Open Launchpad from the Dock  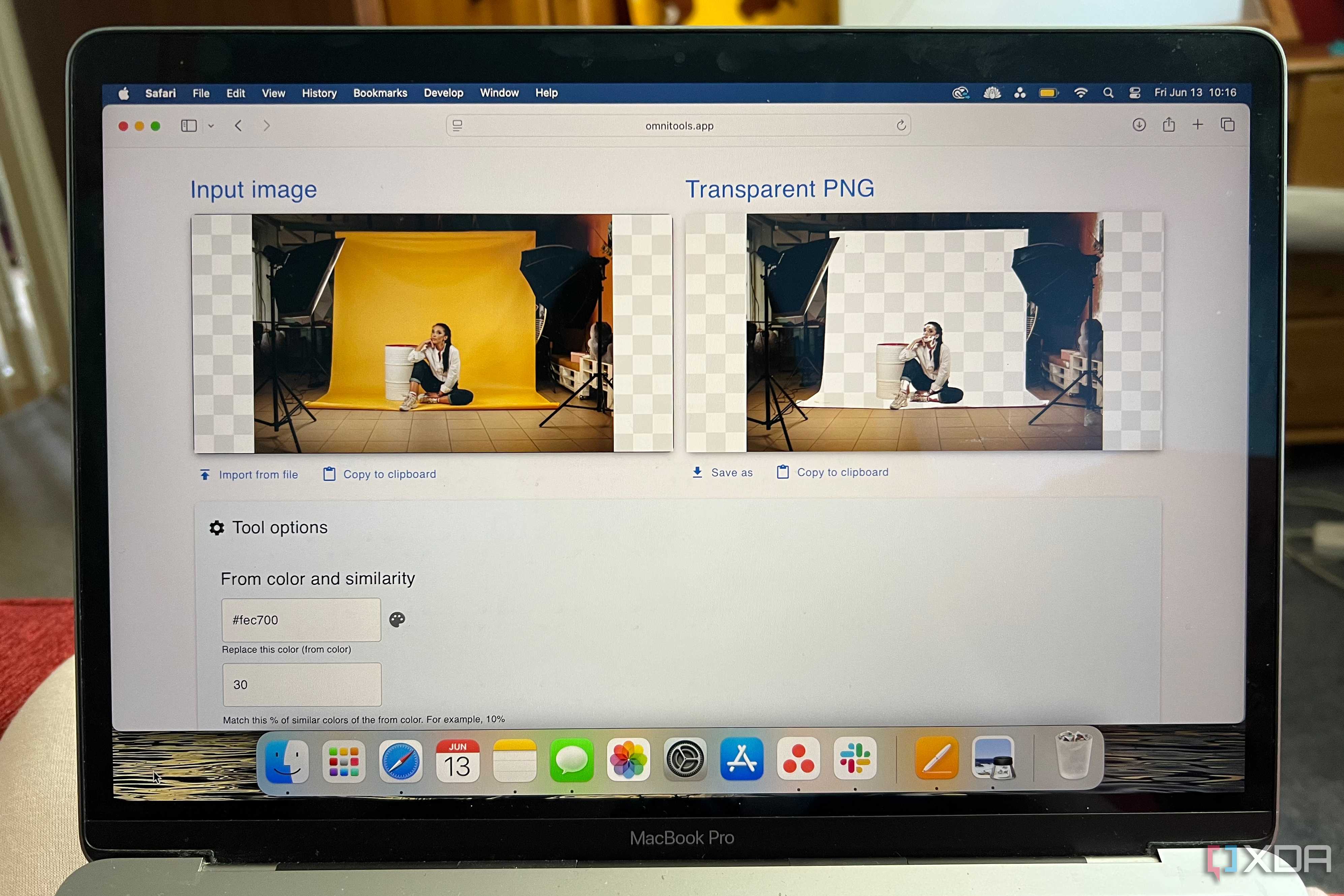(x=344, y=761)
